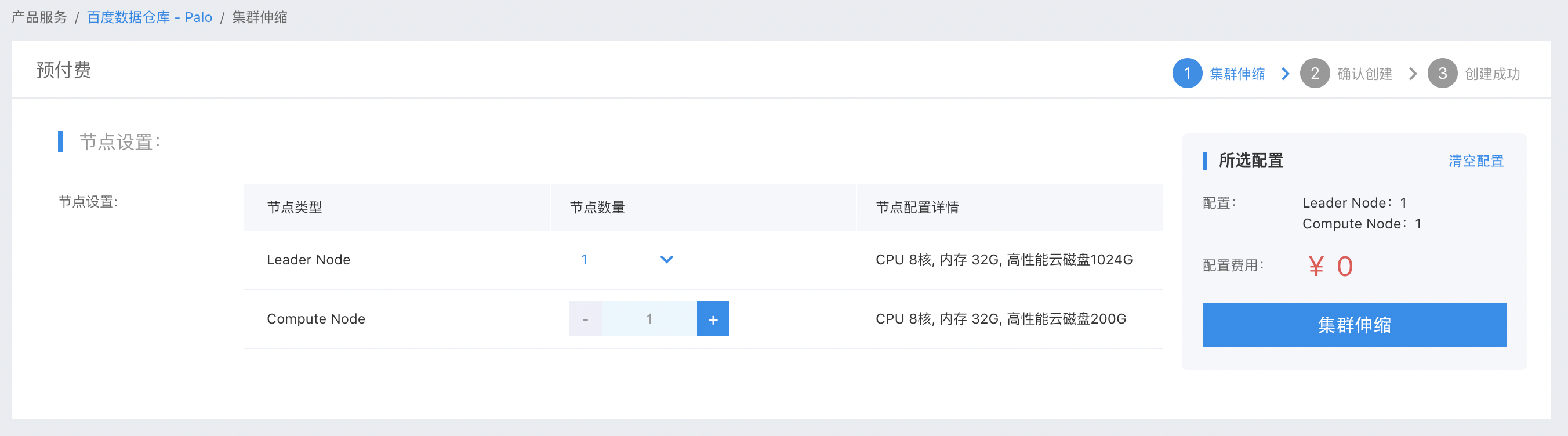Select the 确认创建 step label
The height and width of the screenshot is (436, 1568).
(1364, 74)
